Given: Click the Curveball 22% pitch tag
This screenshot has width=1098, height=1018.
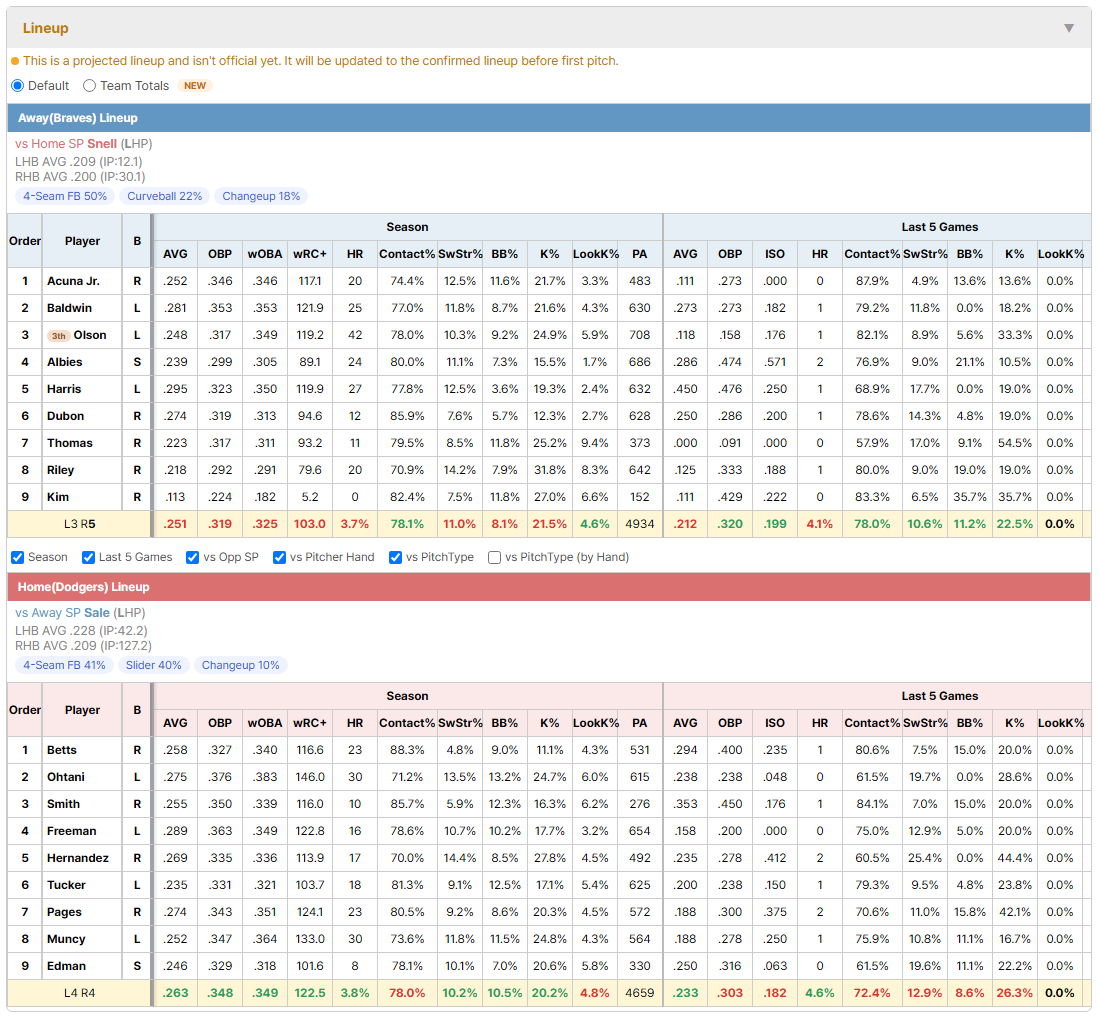Looking at the screenshot, I should tap(165, 196).
